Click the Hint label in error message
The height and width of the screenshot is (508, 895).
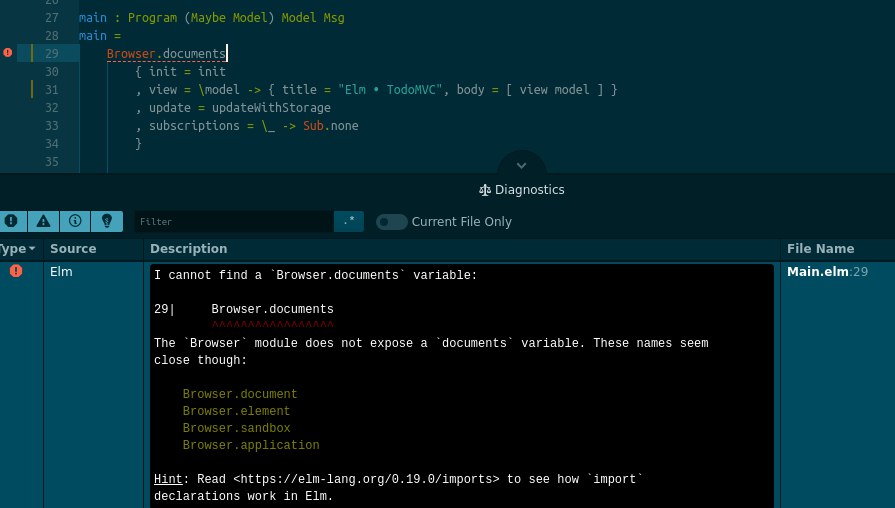tap(168, 479)
